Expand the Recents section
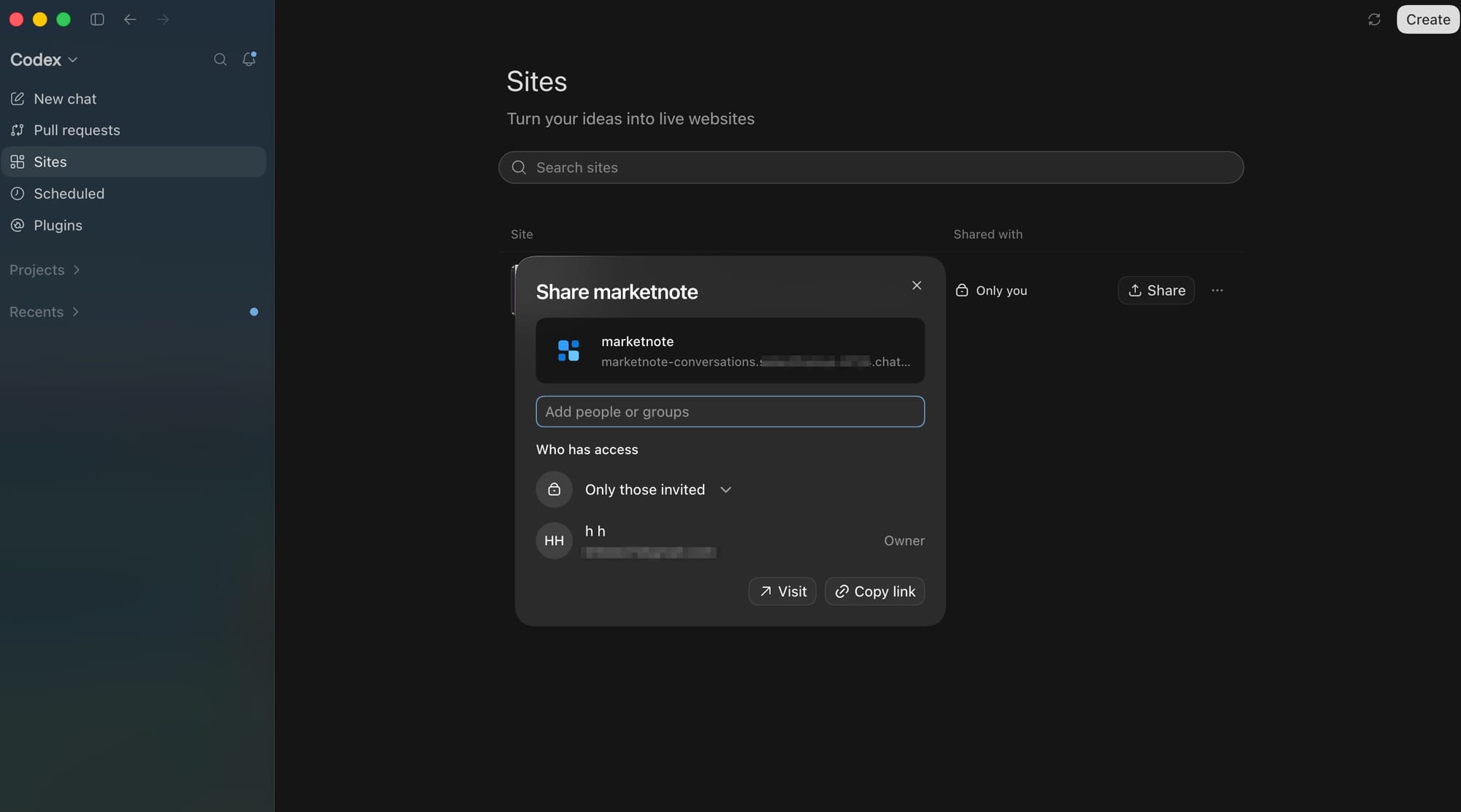1461x812 pixels. coord(45,313)
